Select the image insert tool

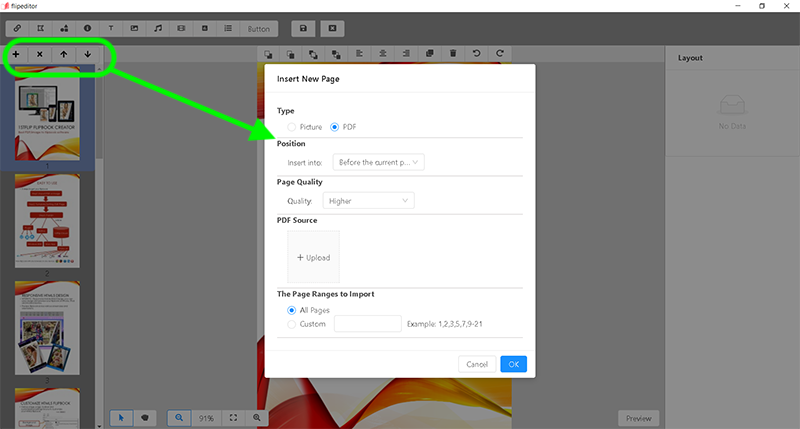tap(134, 29)
